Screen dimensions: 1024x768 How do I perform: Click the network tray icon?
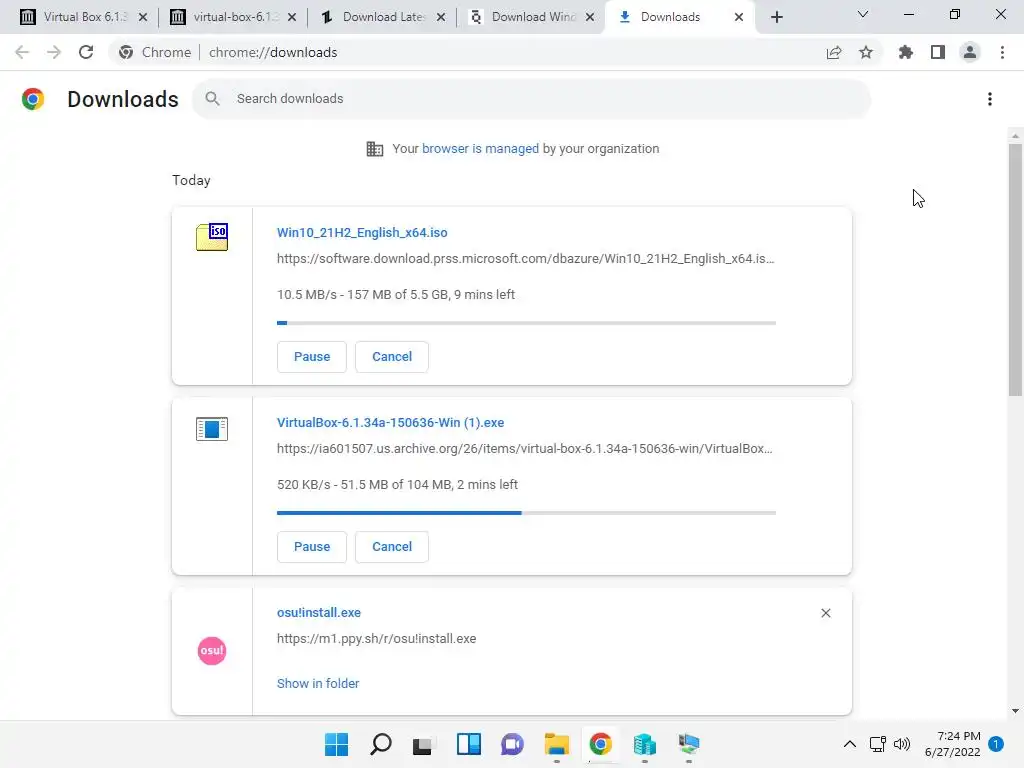click(878, 744)
